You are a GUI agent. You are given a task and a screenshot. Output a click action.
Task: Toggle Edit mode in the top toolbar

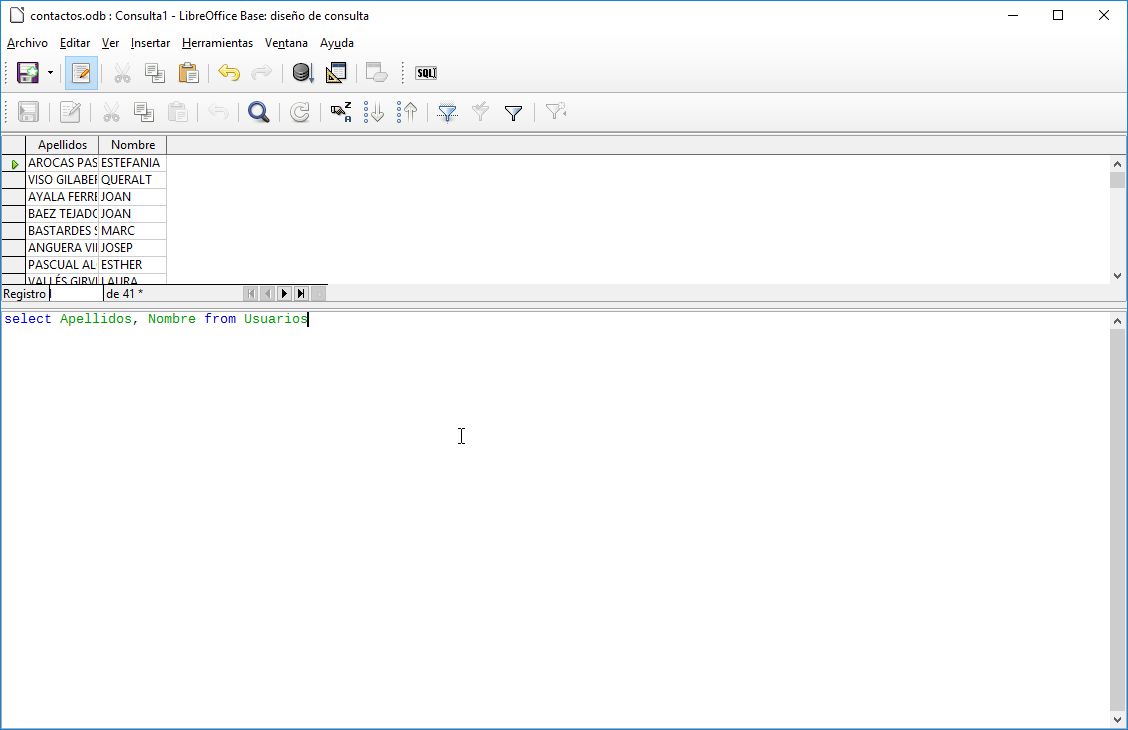point(81,72)
